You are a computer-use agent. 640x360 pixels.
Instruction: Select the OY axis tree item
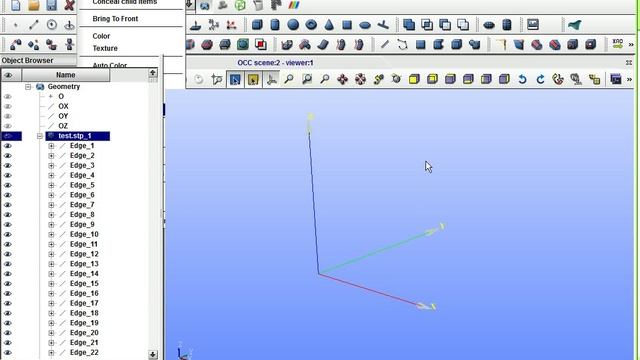coord(63,116)
